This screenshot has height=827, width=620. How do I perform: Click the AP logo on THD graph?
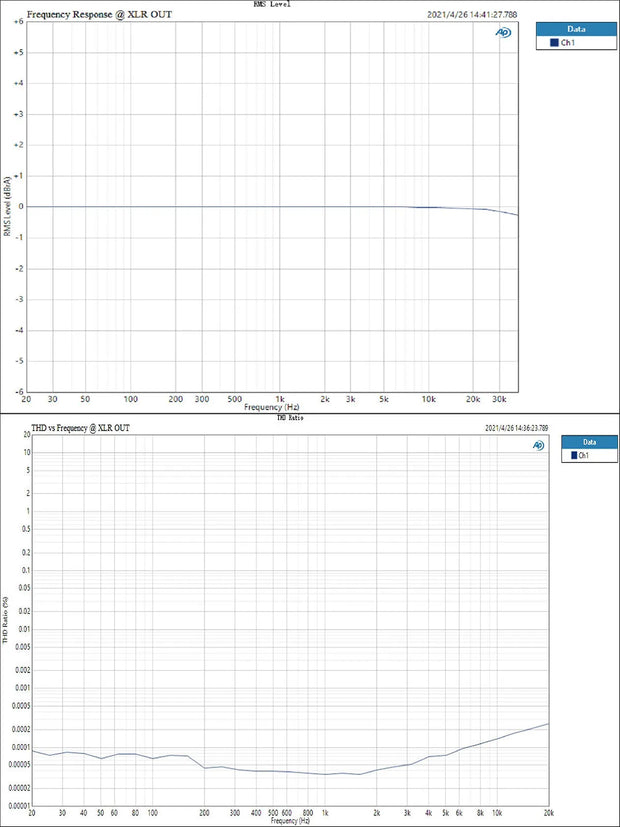click(x=538, y=445)
